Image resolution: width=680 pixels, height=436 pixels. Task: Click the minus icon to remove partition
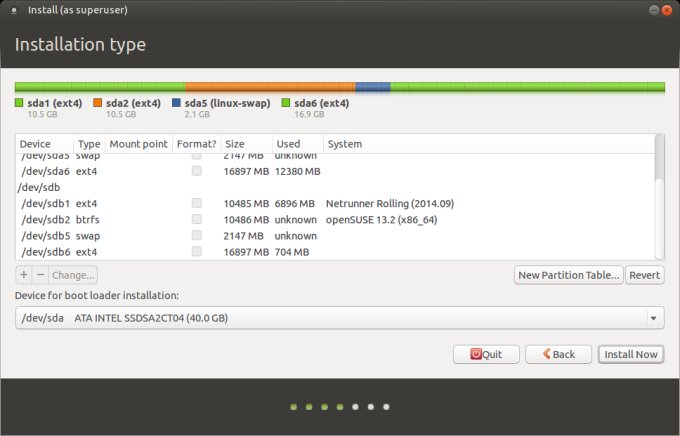click(40, 275)
